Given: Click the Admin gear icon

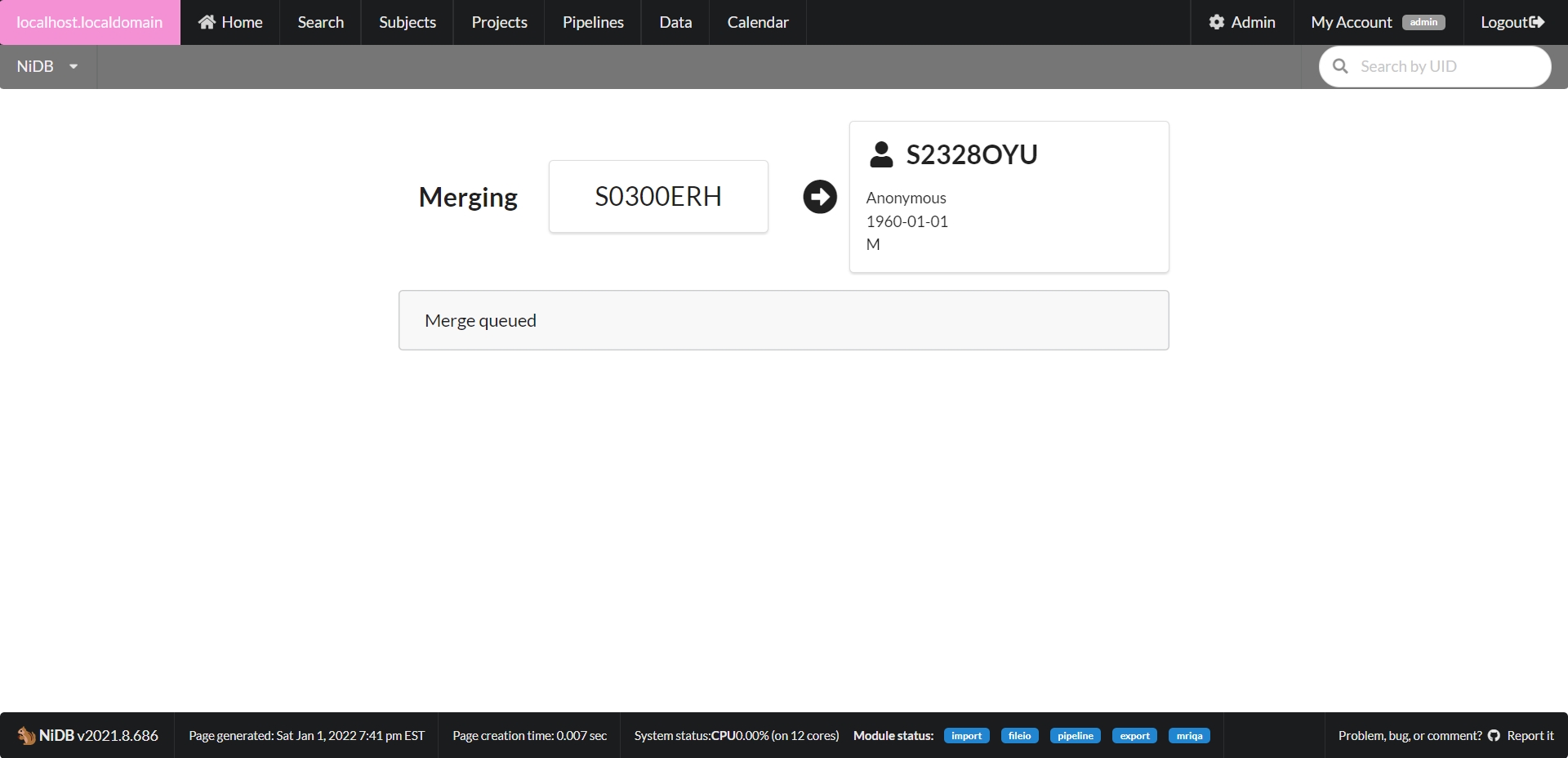Looking at the screenshot, I should (x=1217, y=22).
